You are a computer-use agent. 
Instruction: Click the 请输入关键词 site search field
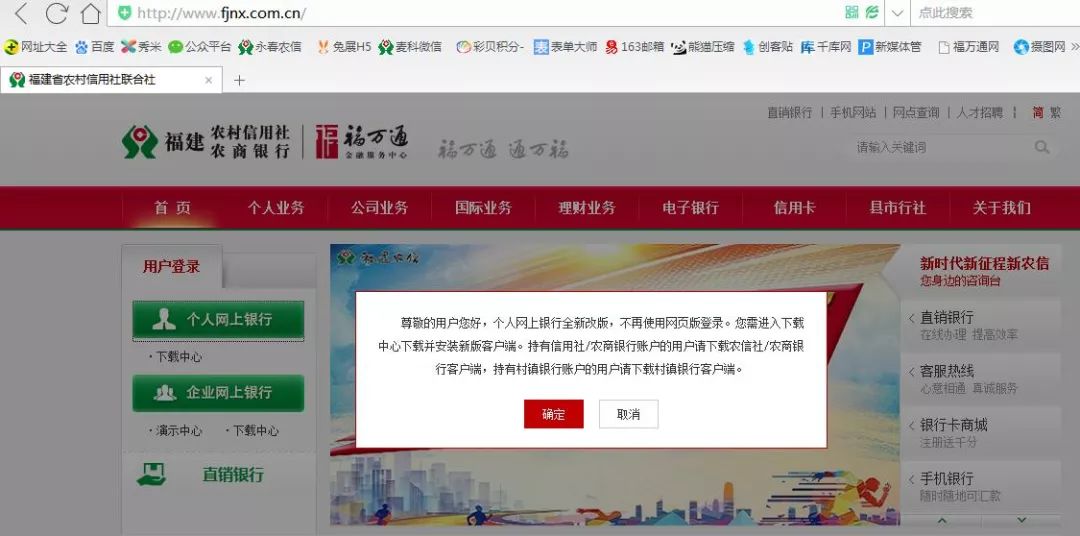point(940,147)
